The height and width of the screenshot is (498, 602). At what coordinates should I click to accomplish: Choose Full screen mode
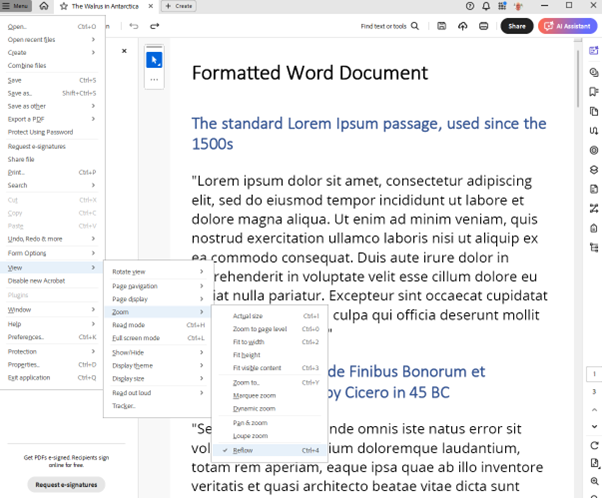point(158,338)
